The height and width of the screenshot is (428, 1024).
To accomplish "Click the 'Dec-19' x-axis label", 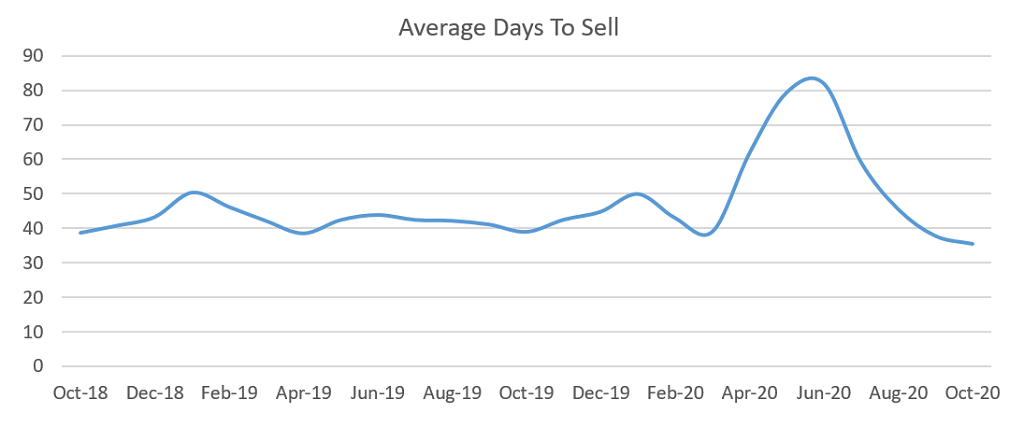I will tap(601, 394).
